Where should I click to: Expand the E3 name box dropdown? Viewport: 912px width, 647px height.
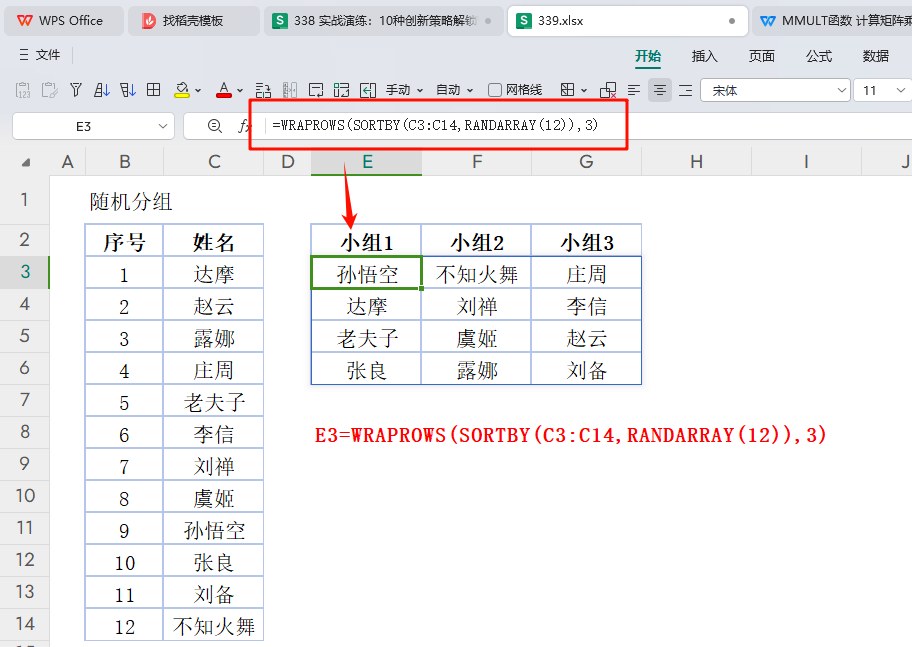[x=163, y=126]
